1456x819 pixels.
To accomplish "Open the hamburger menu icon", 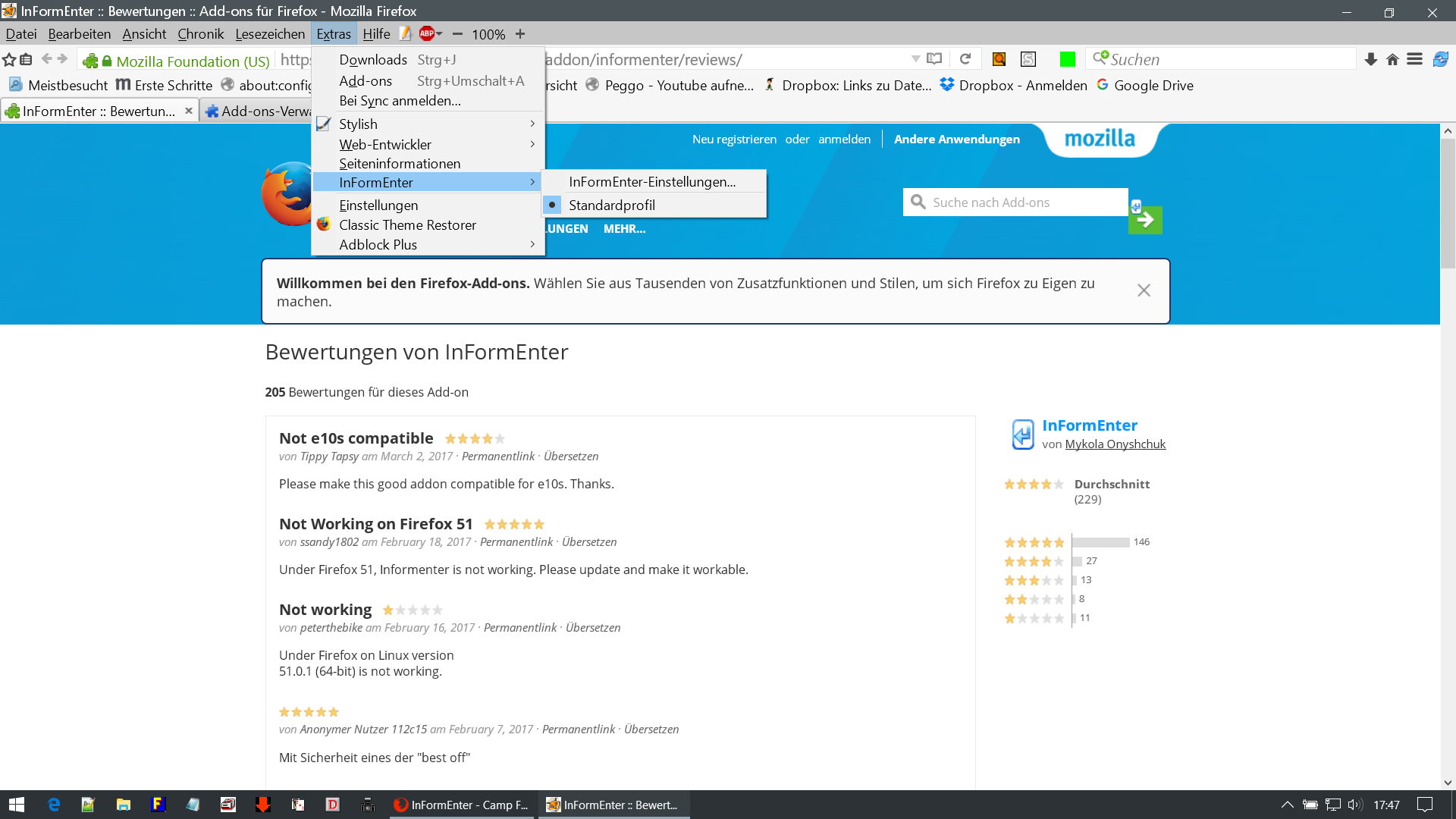I will pos(1414,59).
